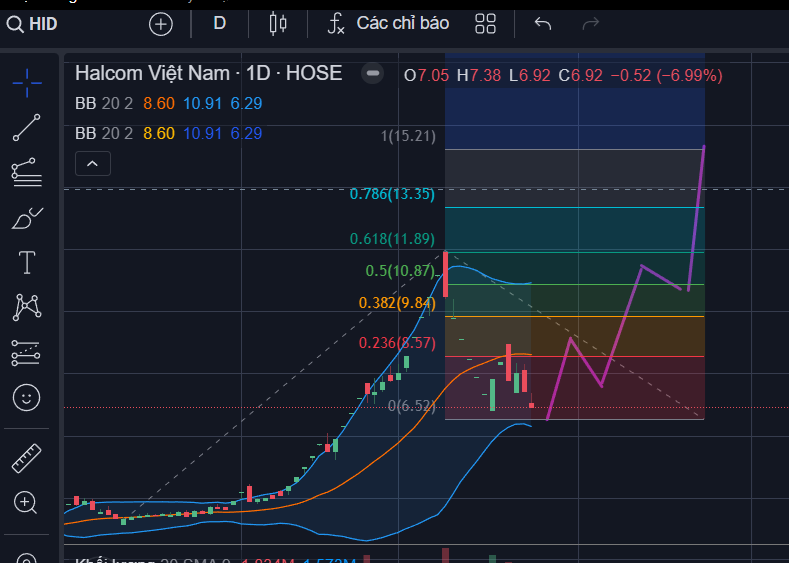Screen dimensions: 789x563
Task: Activate the zoom in magnifier tool
Action: pos(27,502)
